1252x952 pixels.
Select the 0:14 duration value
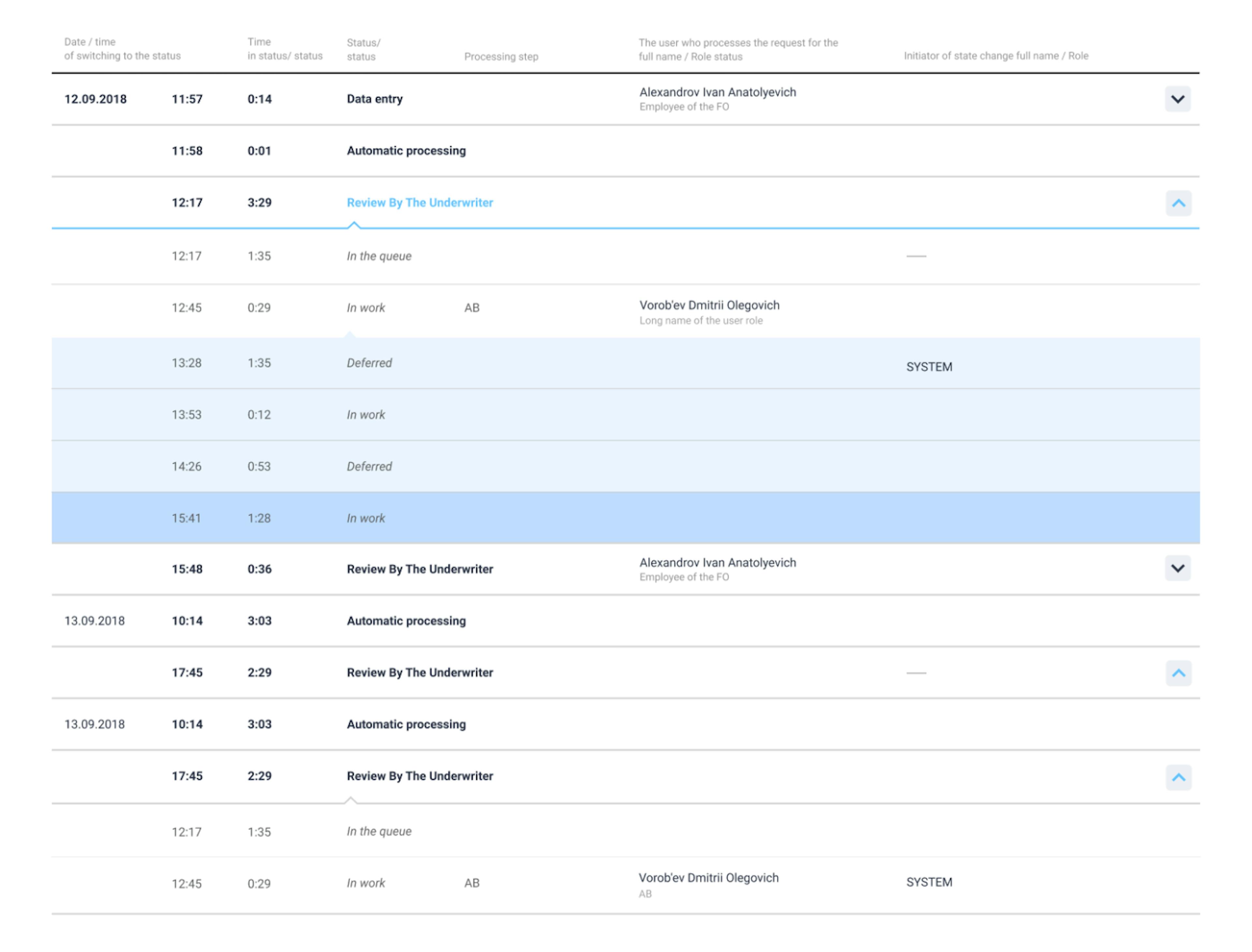[x=260, y=99]
